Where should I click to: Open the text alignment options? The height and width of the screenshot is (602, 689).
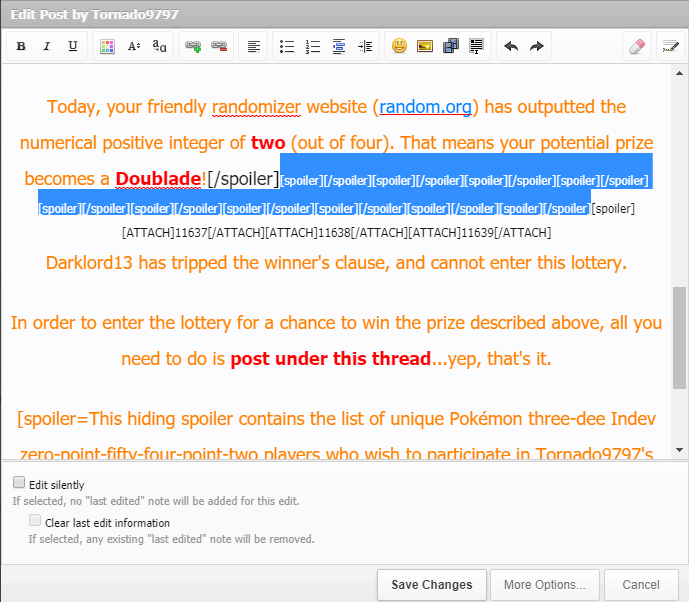tap(254, 47)
